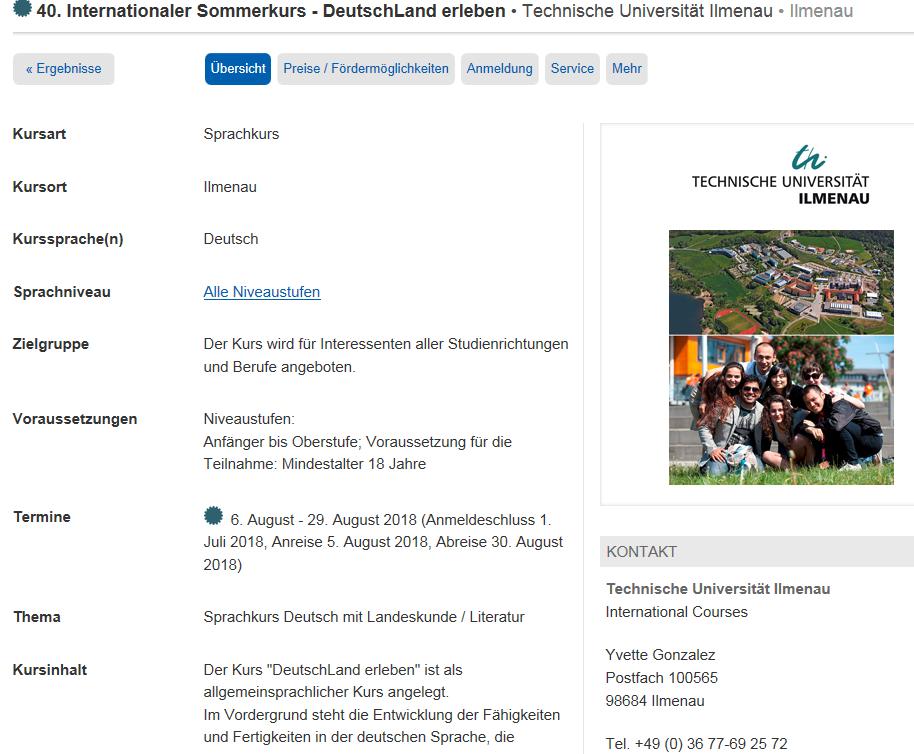Click the contact name Yvette Gonzalez
Screen dimensions: 914x754
point(660,655)
